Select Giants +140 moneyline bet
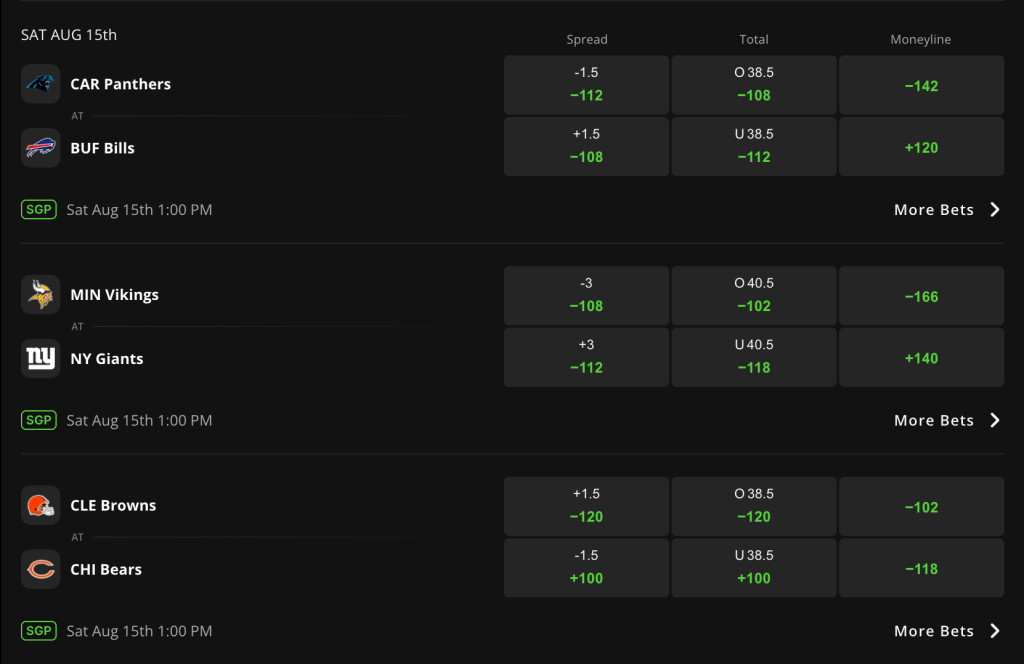The width and height of the screenshot is (1024, 664). pyautogui.click(x=921, y=357)
